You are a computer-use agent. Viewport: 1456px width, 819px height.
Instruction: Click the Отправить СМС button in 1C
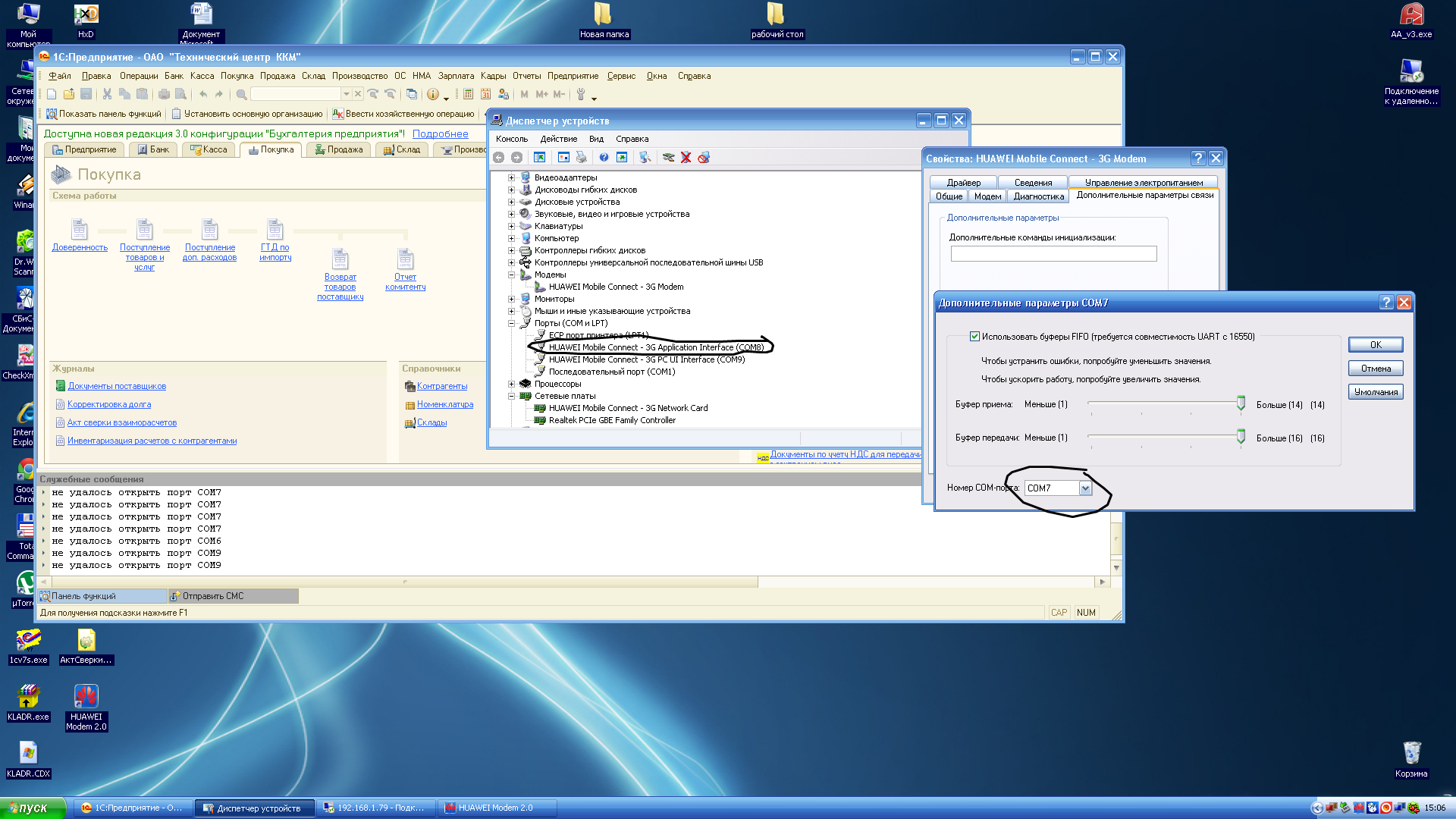pos(234,596)
